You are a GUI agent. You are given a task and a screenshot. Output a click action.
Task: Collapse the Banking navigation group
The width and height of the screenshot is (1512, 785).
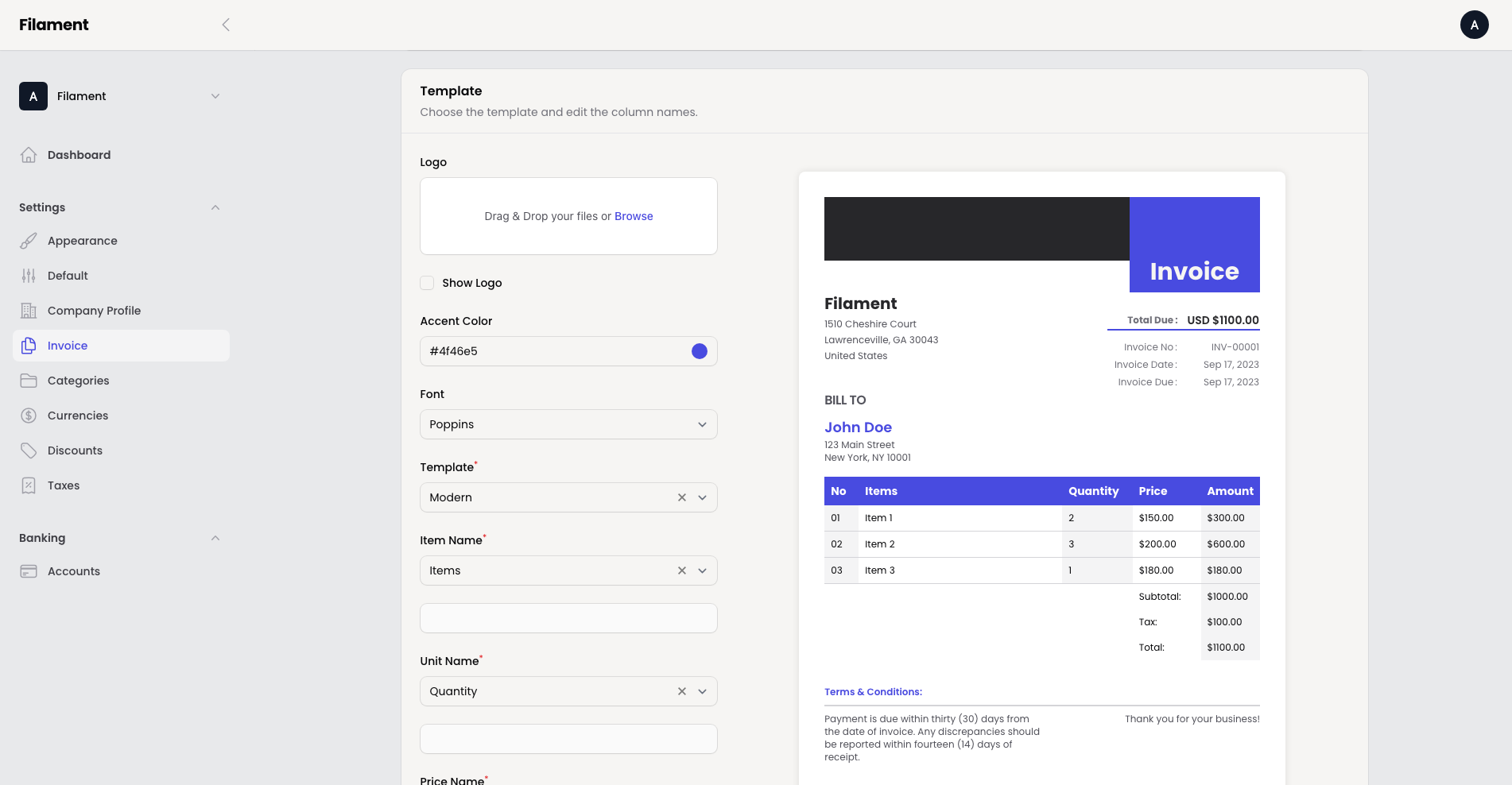[215, 538]
